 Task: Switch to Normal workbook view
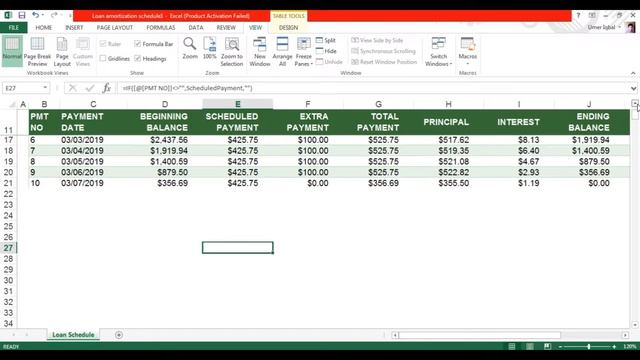[12, 51]
